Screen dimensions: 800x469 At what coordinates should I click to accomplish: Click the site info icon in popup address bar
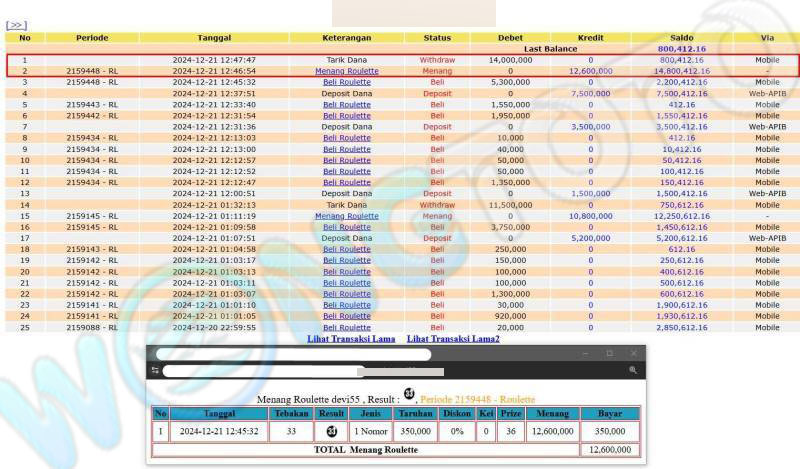[155, 370]
